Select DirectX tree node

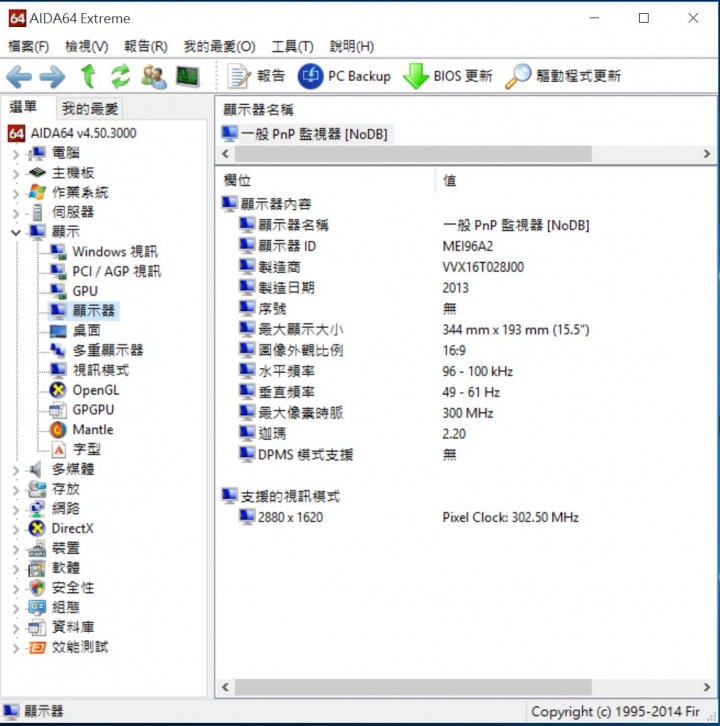[x=61, y=528]
